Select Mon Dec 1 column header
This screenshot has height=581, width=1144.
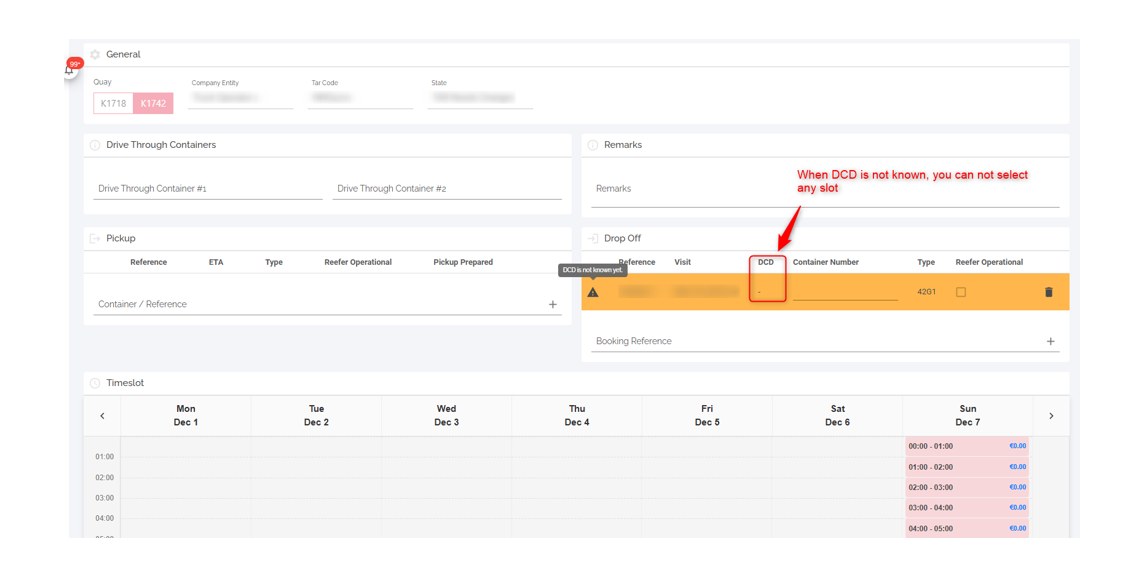tap(186, 416)
